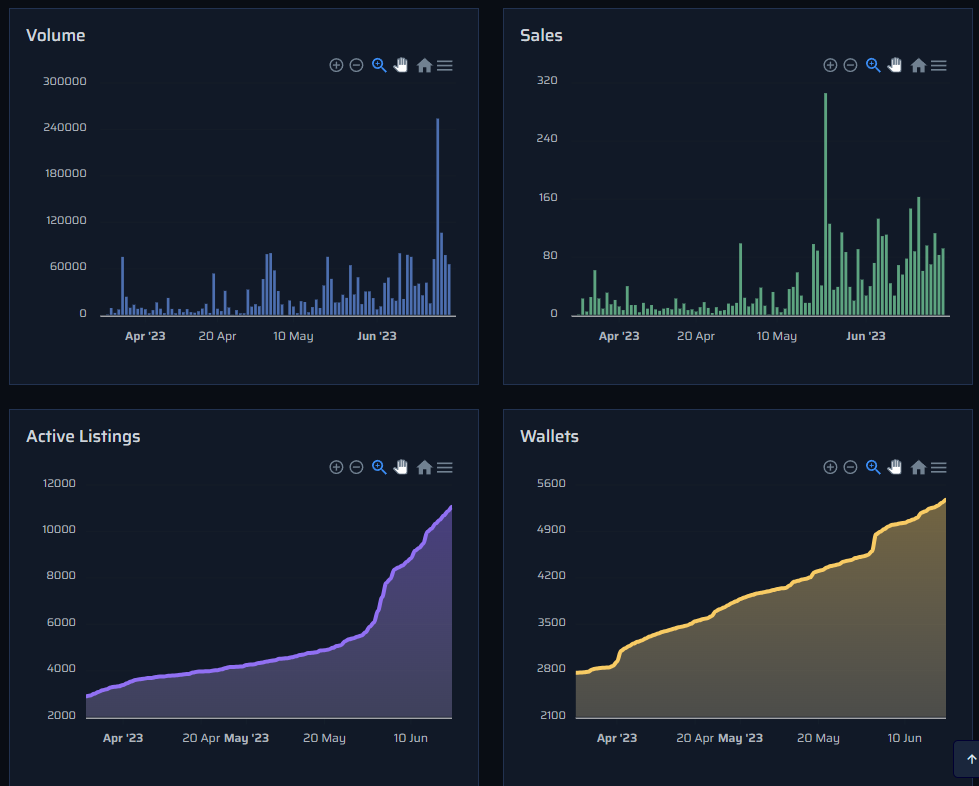This screenshot has height=786, width=979.
Task: Open Wallets chart hamburger menu
Action: 938,467
